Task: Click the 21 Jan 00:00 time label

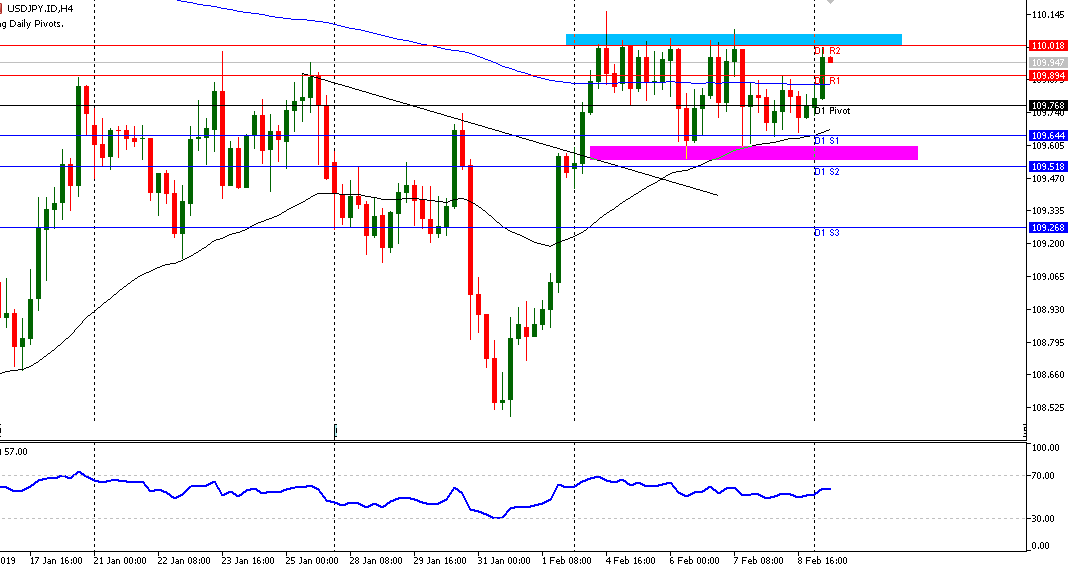Action: pos(120,561)
